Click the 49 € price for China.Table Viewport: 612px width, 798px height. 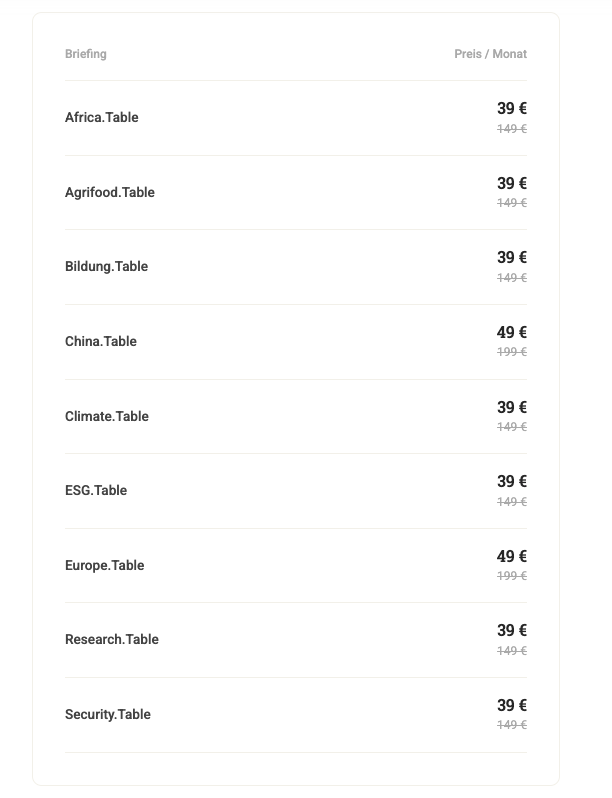[512, 332]
